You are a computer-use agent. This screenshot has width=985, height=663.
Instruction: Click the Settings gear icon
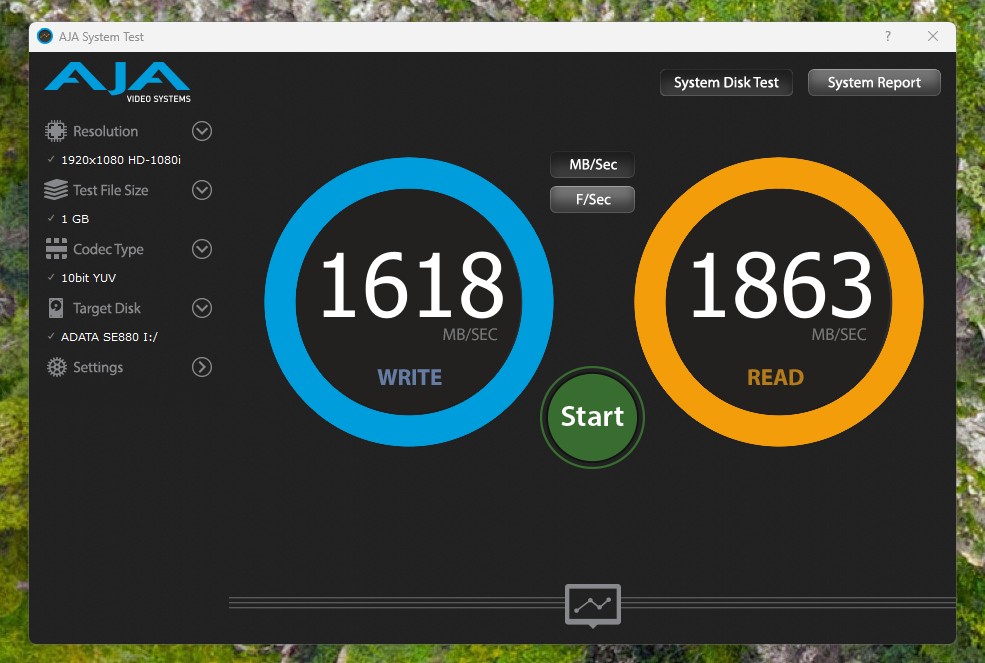click(x=56, y=367)
